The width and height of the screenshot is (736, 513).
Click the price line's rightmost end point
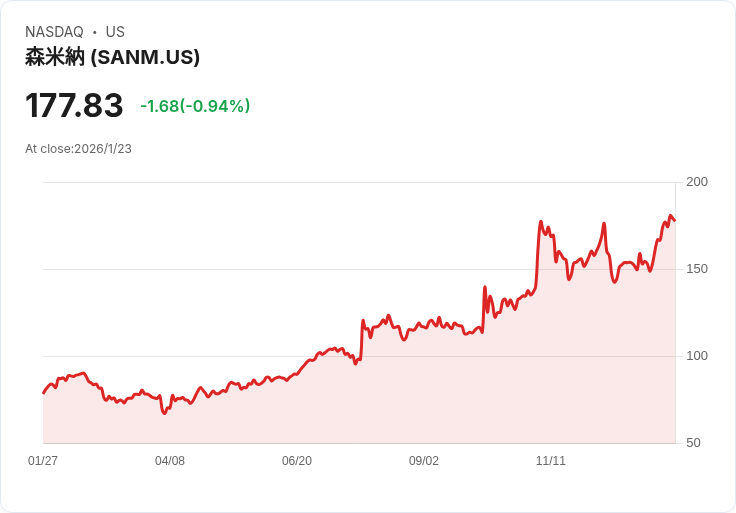(675, 220)
